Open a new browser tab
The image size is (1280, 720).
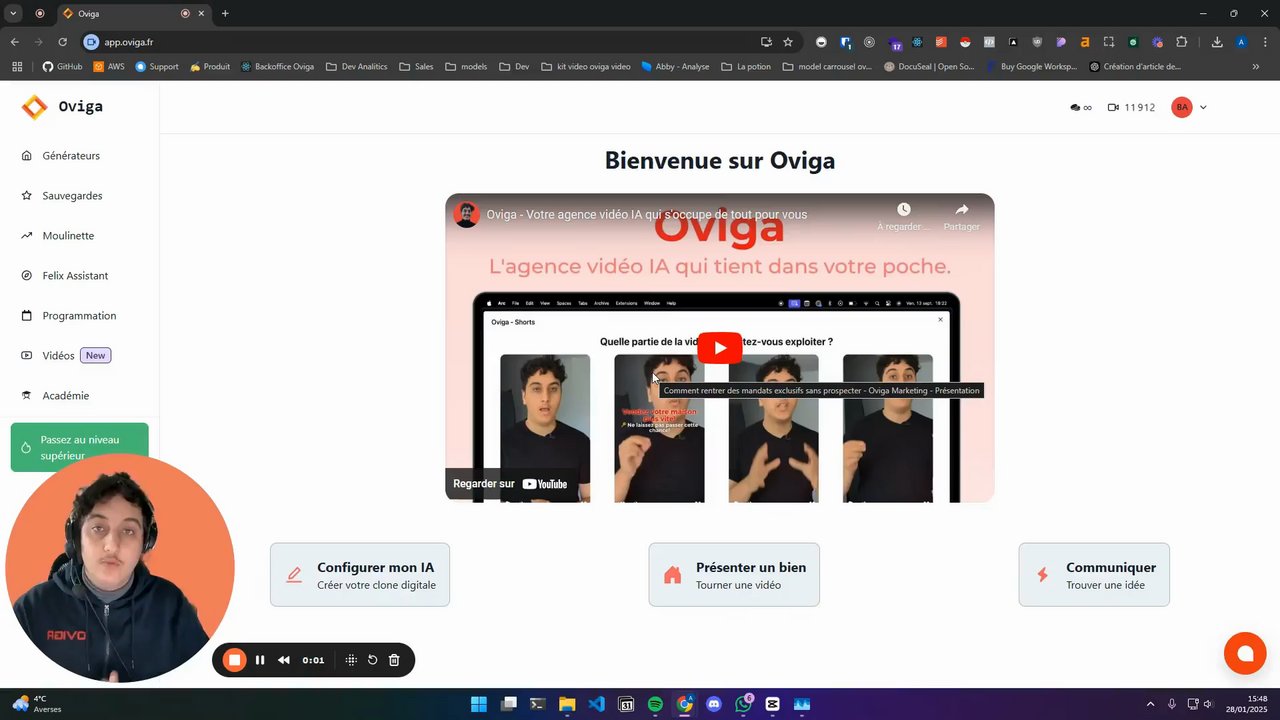pos(225,14)
